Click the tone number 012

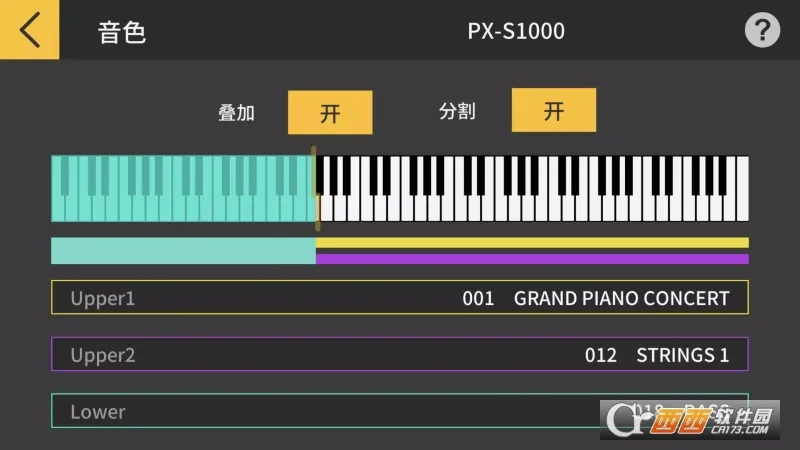601,355
